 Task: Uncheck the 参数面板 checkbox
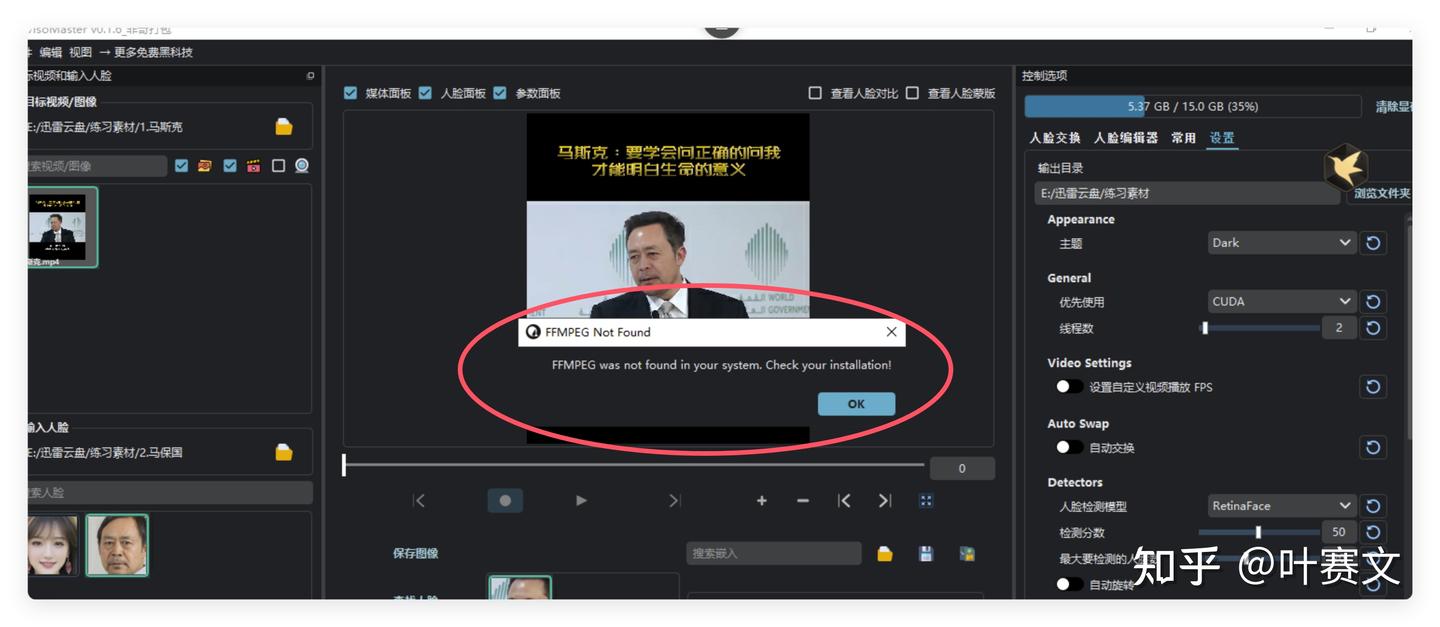pos(500,93)
